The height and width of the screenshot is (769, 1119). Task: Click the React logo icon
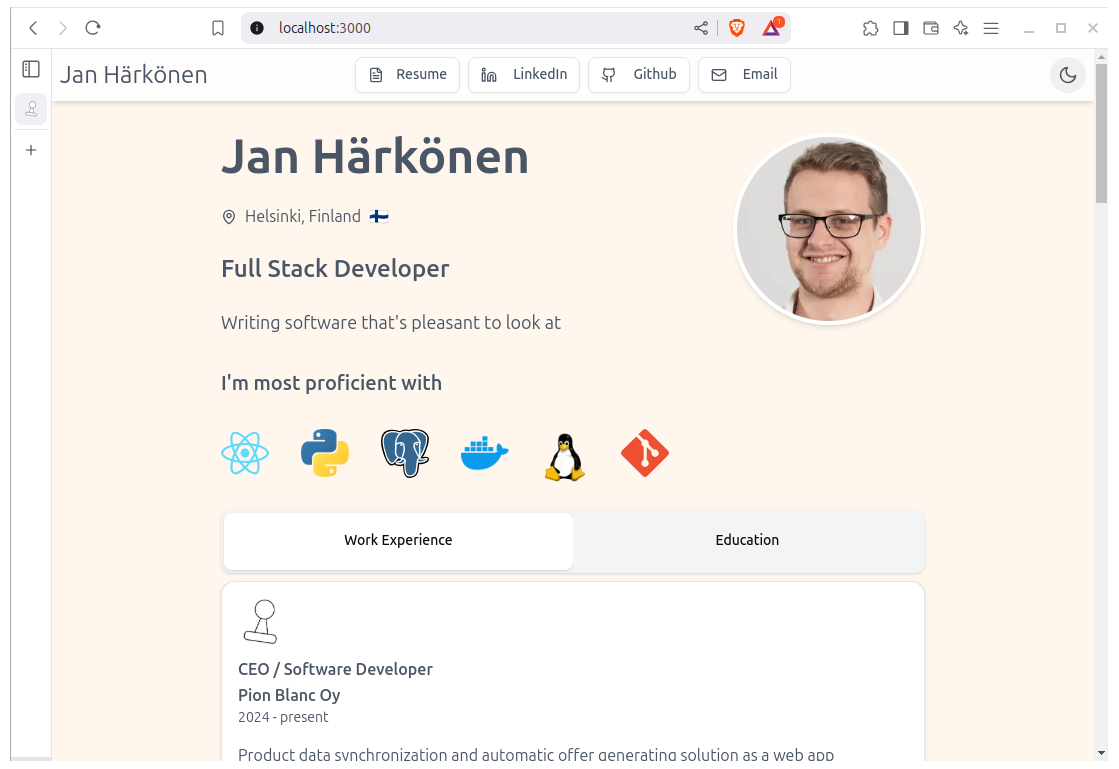click(x=245, y=453)
